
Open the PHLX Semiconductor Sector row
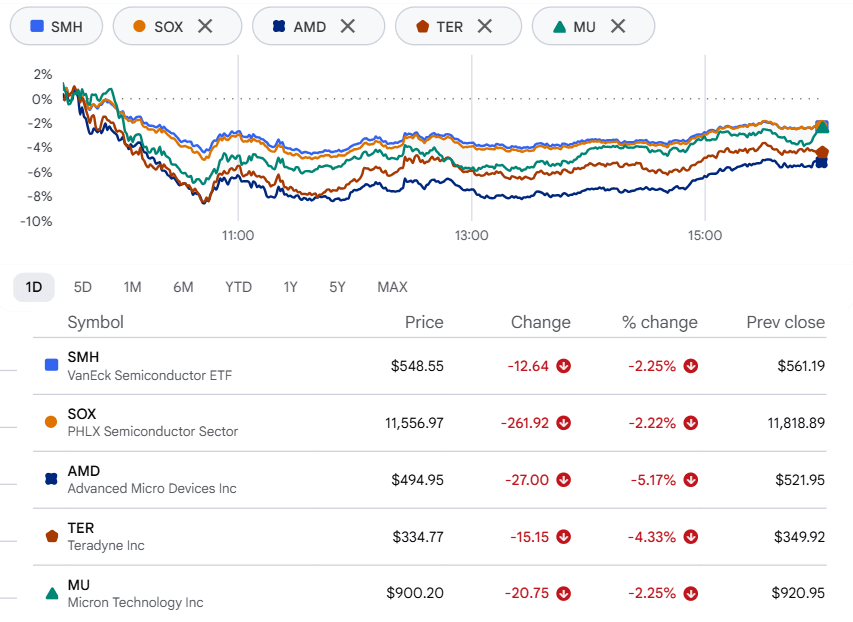pos(430,423)
